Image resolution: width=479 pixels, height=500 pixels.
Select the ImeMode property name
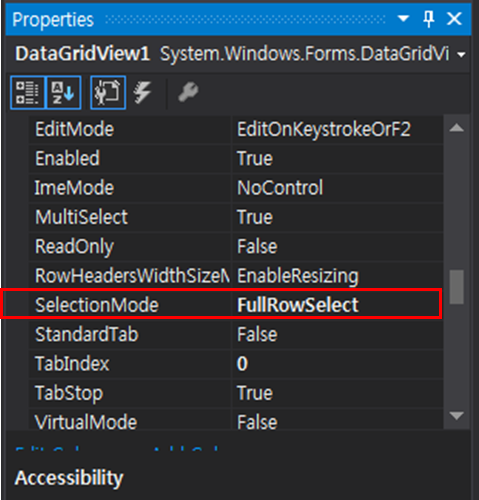(74, 188)
